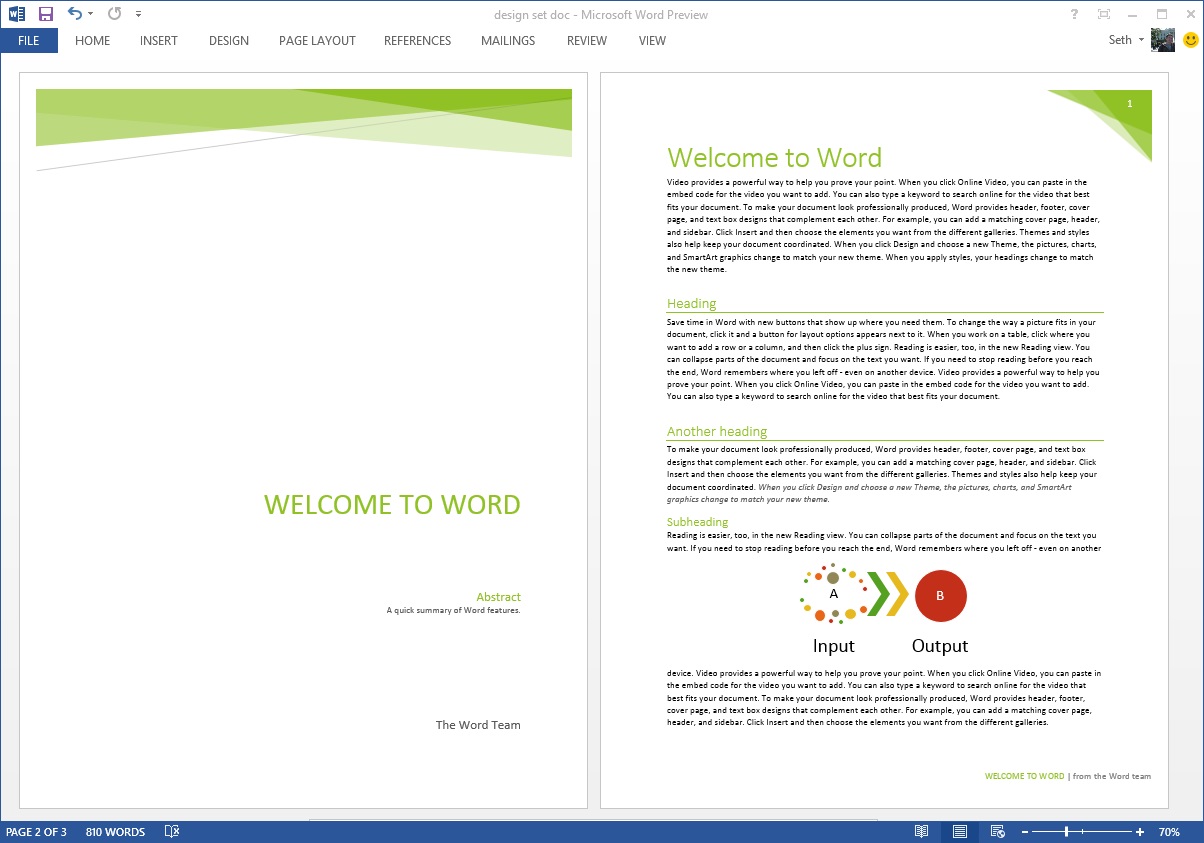Viewport: 1204px width, 843px height.
Task: Click the 810 WORDS count button
Action: point(114,831)
